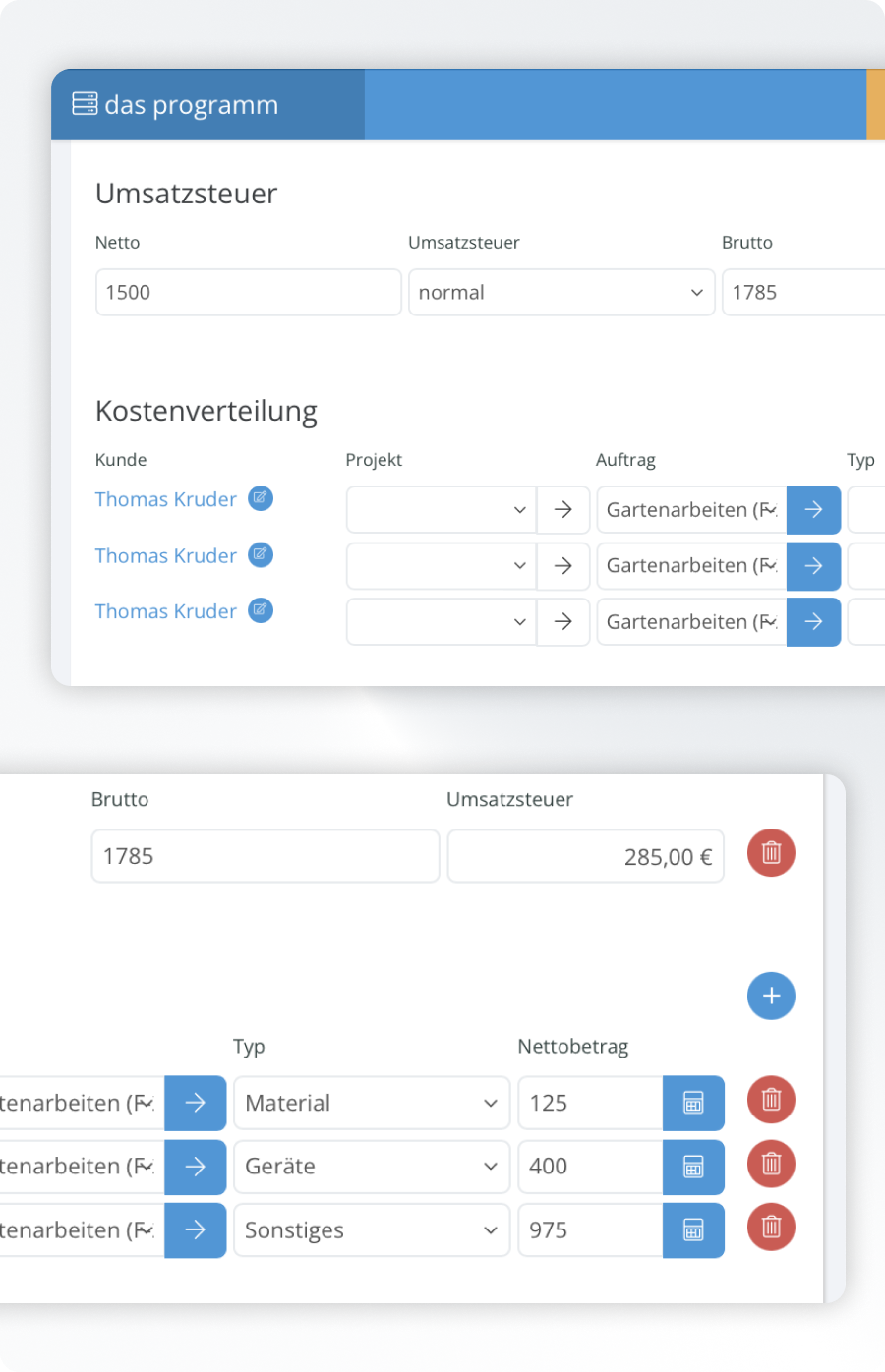The image size is (885, 1372).
Task: Open second row Auftrag Gartenarbeiten dropdown in upper panel
Action: pos(692,566)
